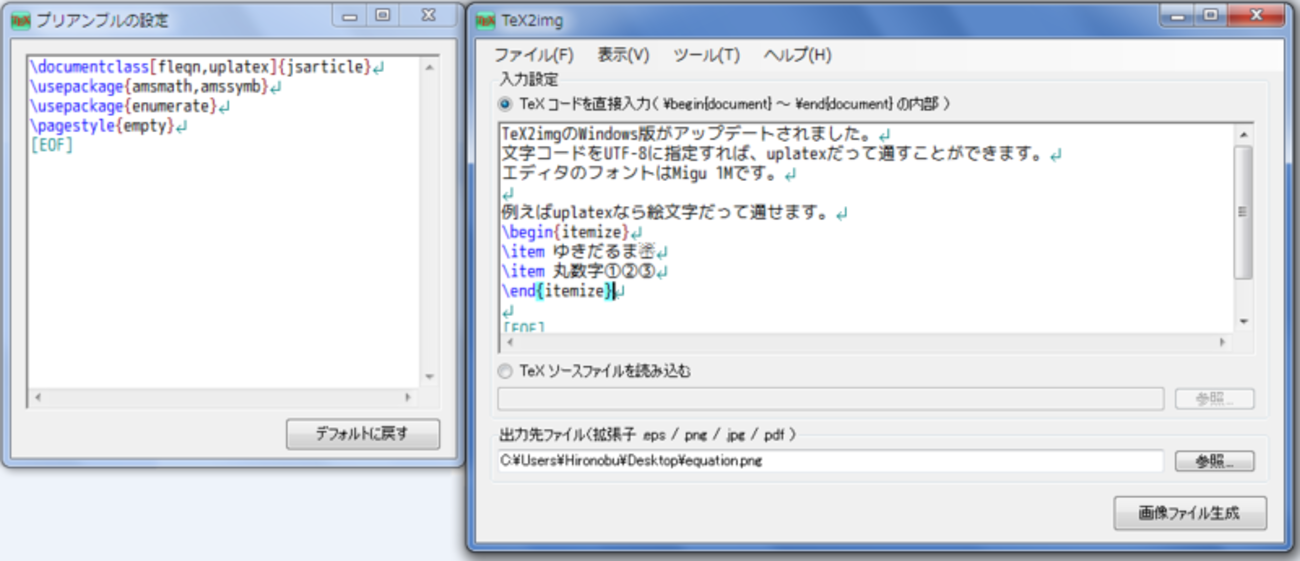Select the TeX ソースファイルを読み込む radio button

(505, 371)
